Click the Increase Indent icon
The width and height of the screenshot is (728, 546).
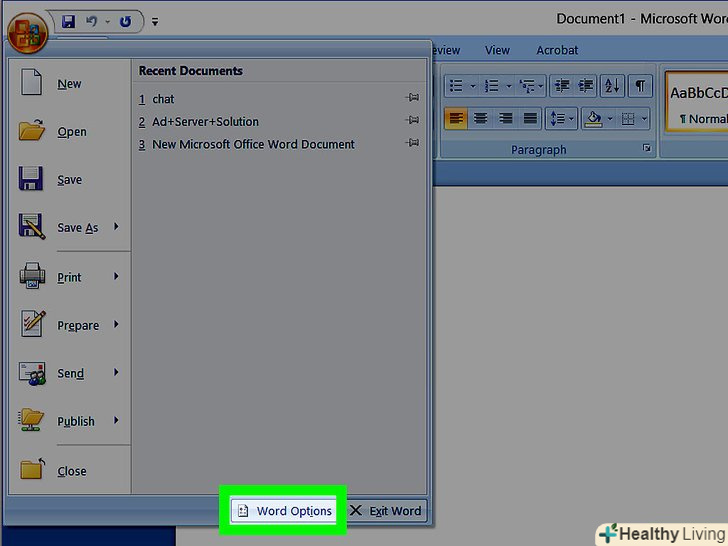tap(586, 86)
